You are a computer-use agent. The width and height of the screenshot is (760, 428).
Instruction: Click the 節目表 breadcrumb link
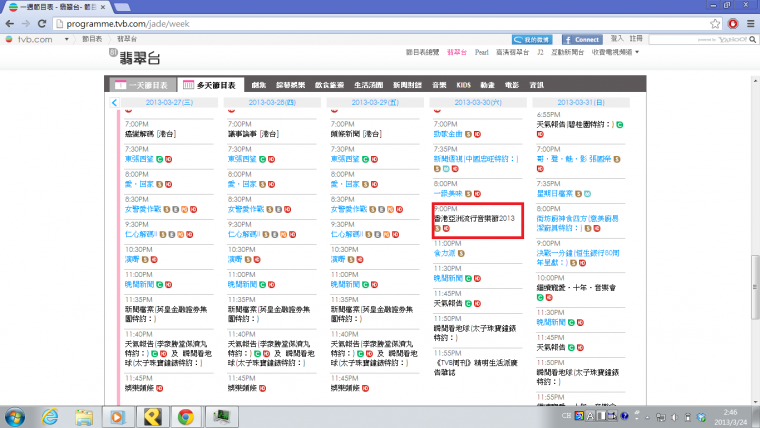(92, 39)
